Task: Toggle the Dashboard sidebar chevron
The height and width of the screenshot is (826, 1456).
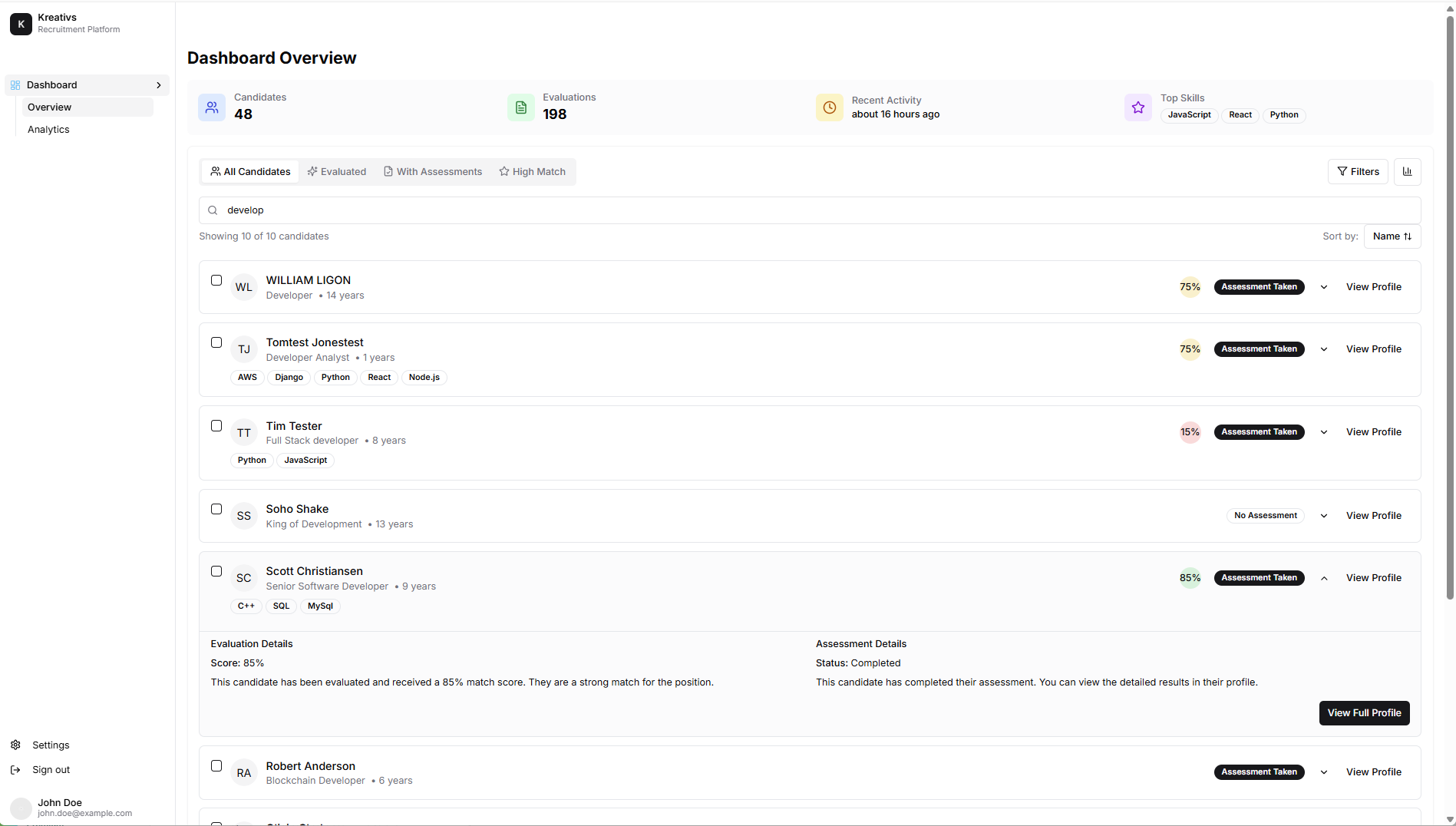Action: [x=159, y=85]
